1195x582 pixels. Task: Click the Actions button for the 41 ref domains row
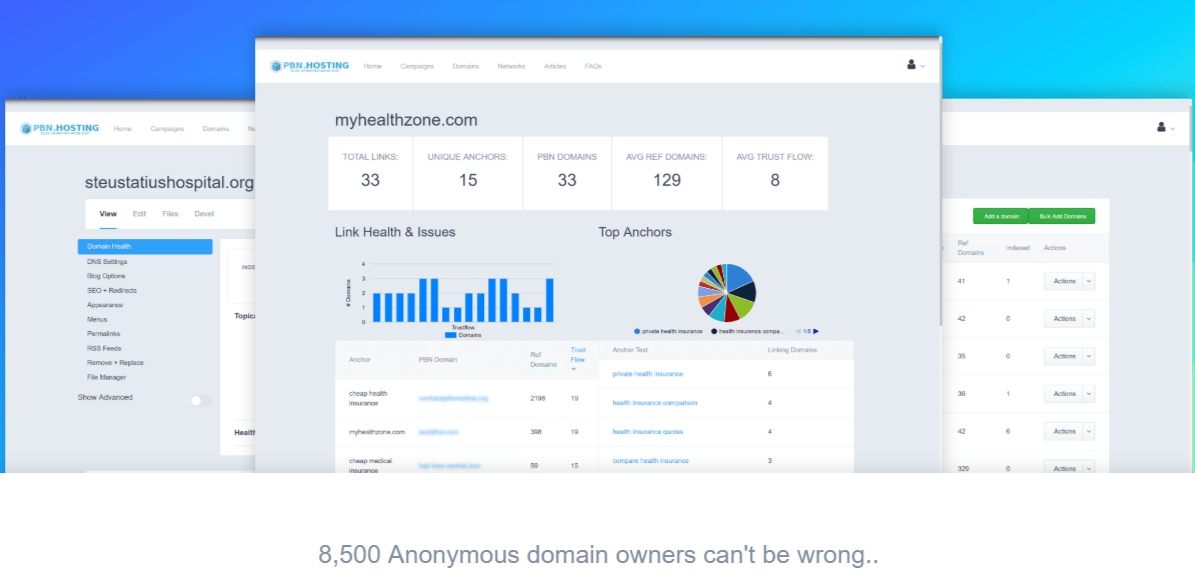pyautogui.click(x=1063, y=281)
